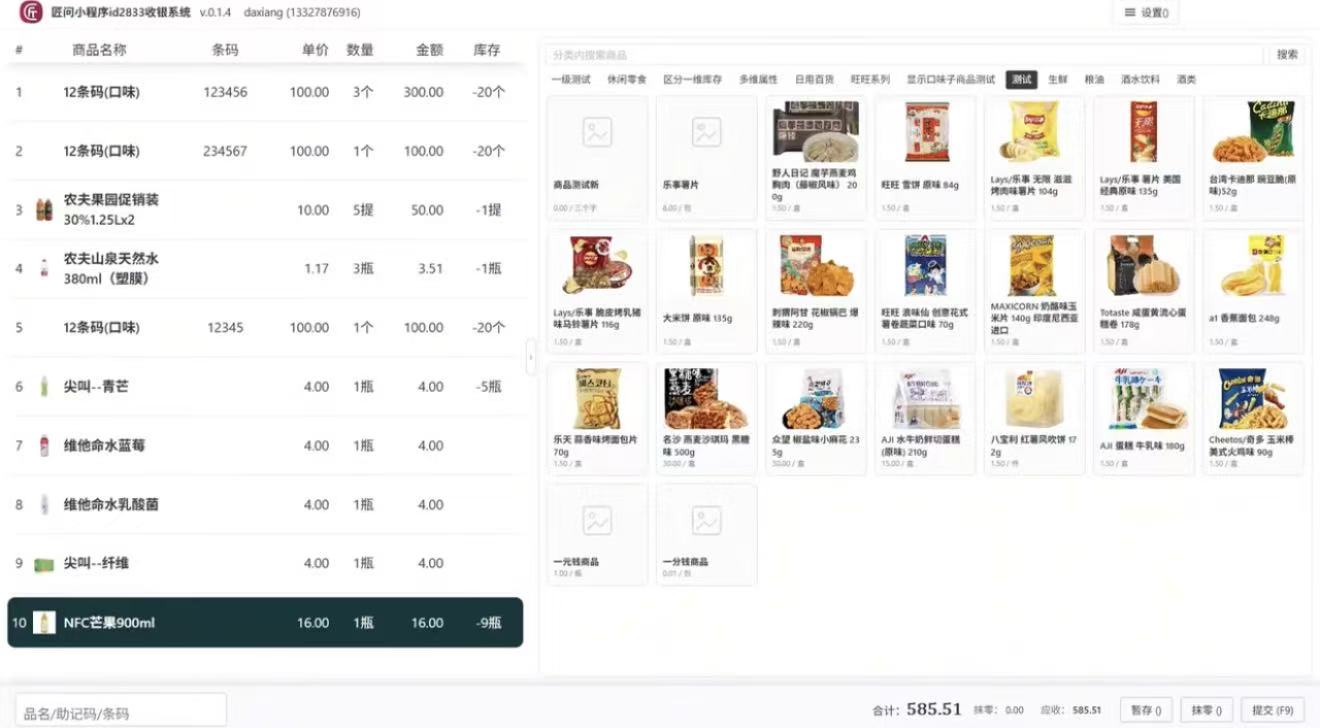Open the 酒类 category tab
Image resolution: width=1320 pixels, height=728 pixels.
tap(1186, 80)
